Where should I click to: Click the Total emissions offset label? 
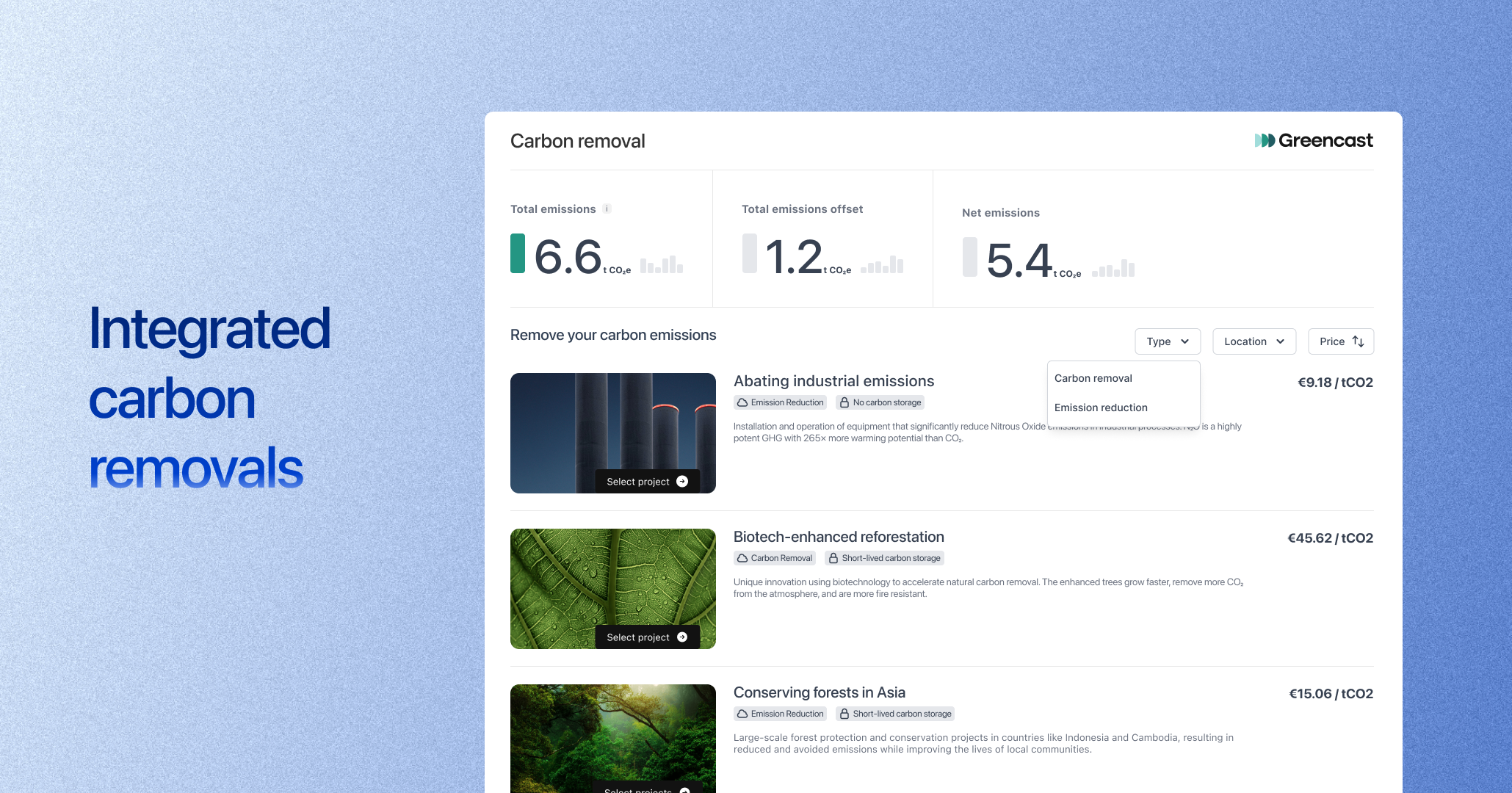(802, 209)
